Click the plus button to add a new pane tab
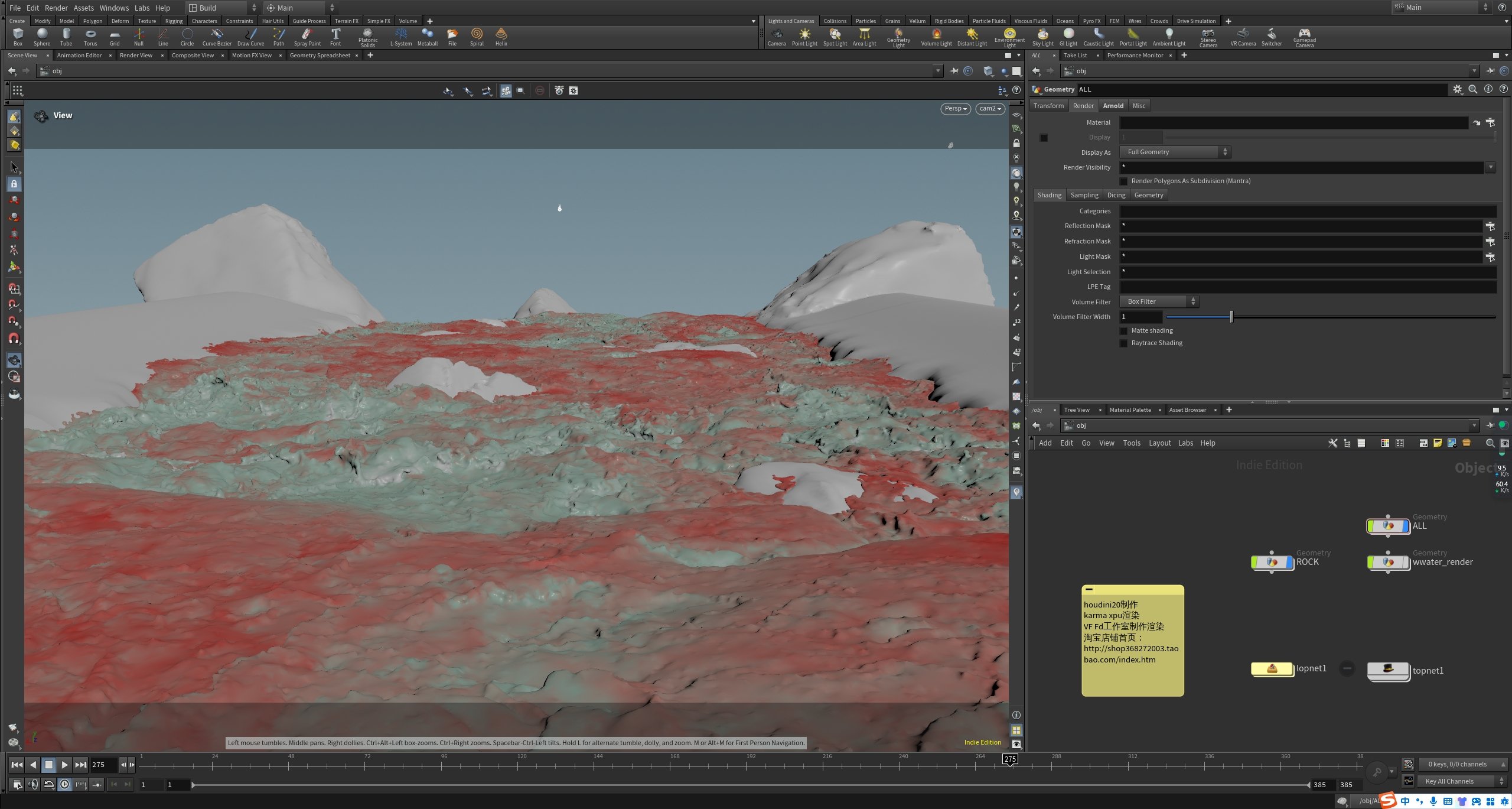 click(370, 55)
